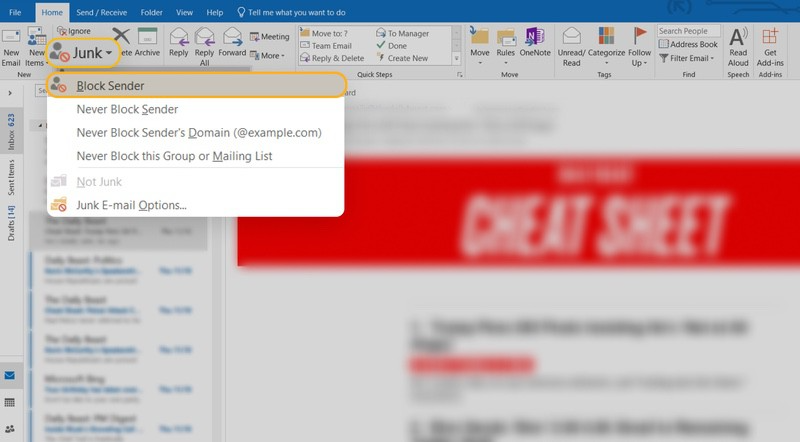The height and width of the screenshot is (442, 800).
Task: Switch to Mail view icon
Action: 10,376
